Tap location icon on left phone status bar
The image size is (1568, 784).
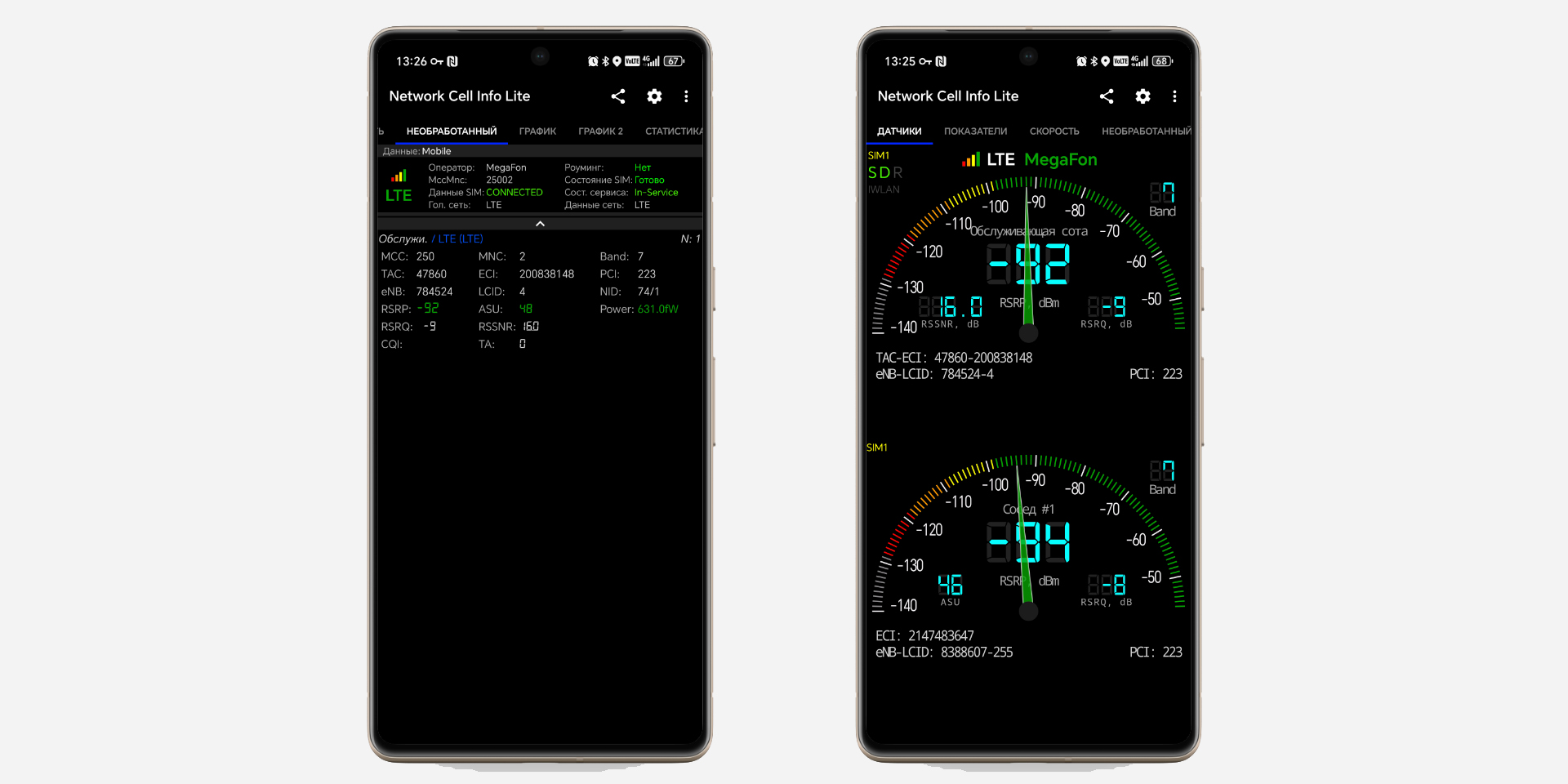click(617, 61)
